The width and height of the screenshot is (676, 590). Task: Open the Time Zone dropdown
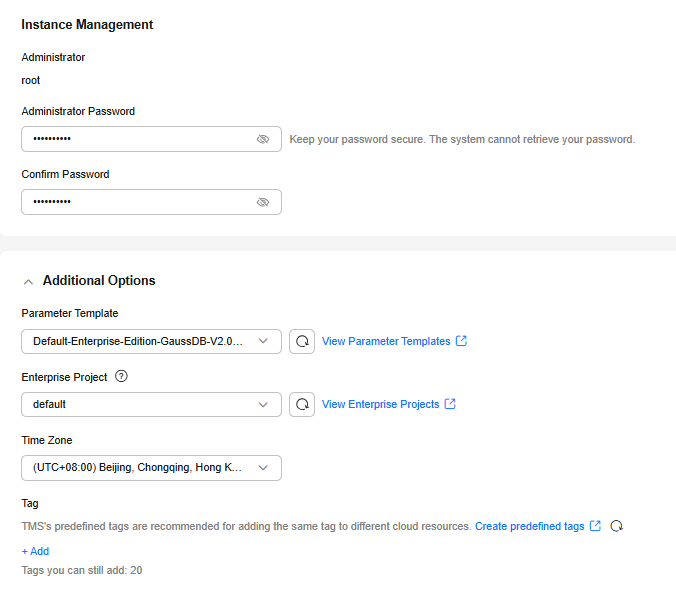[151, 468]
